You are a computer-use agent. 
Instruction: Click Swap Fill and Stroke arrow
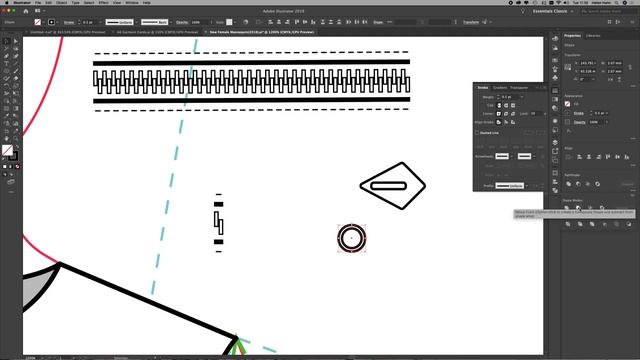(17, 147)
